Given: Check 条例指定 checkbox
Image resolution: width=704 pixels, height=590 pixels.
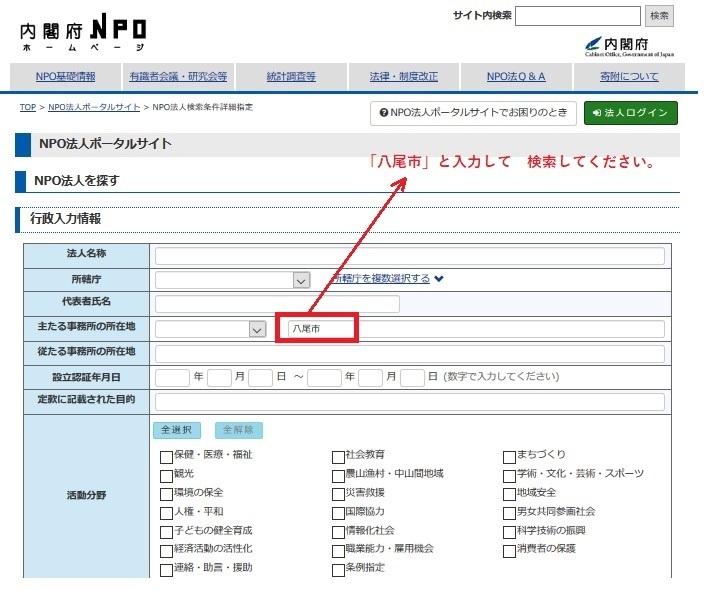Looking at the screenshot, I should point(338,570).
